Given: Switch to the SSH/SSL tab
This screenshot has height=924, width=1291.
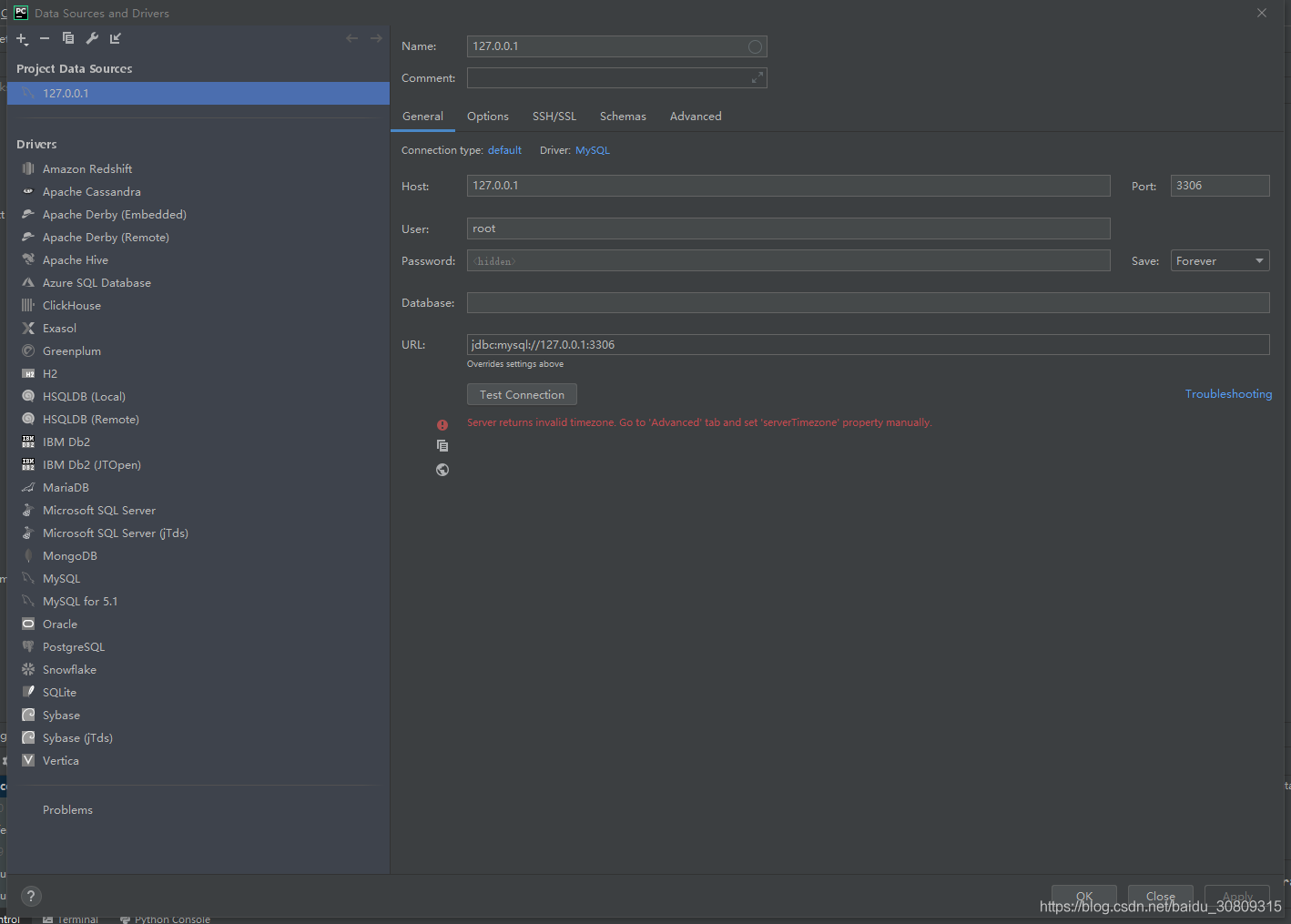Looking at the screenshot, I should (x=554, y=117).
